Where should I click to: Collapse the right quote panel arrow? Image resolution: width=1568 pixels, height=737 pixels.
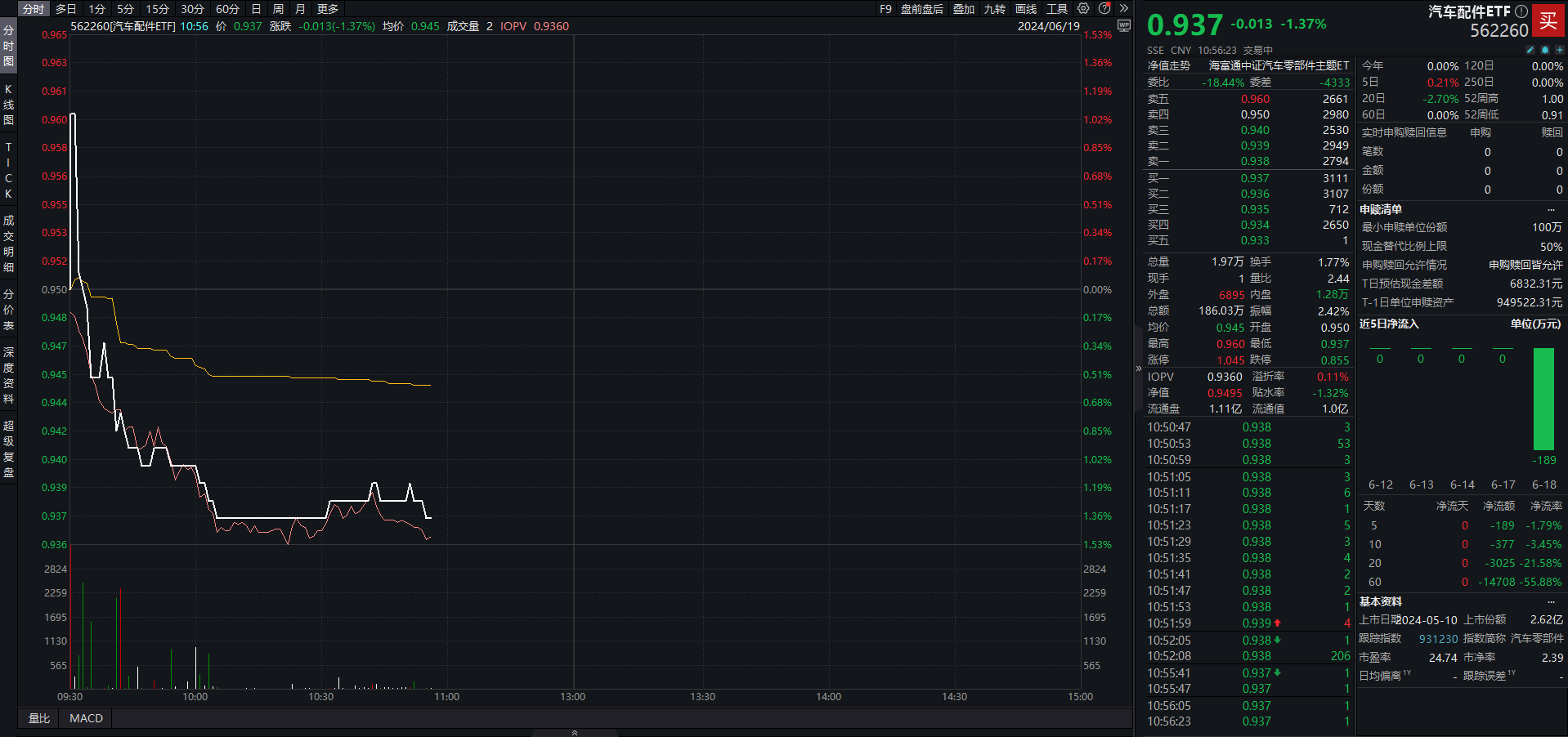tap(1138, 368)
